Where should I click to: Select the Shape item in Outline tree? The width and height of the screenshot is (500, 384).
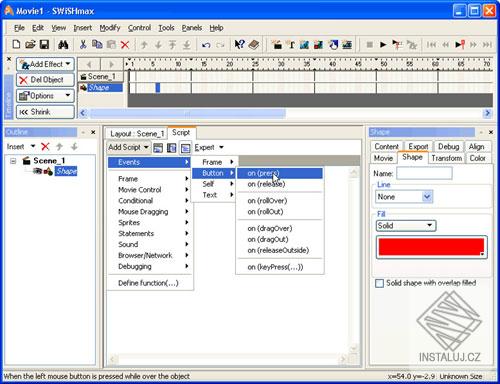[x=66, y=171]
